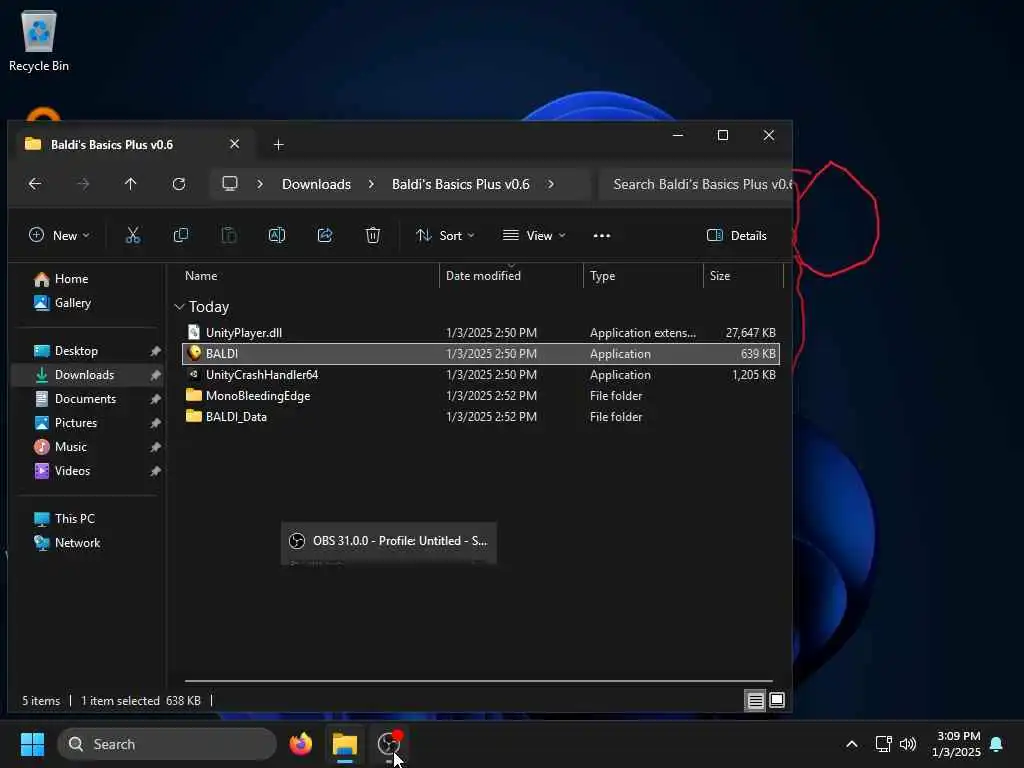Select the MonoBleedingEdge folder
The image size is (1024, 768).
click(481, 396)
